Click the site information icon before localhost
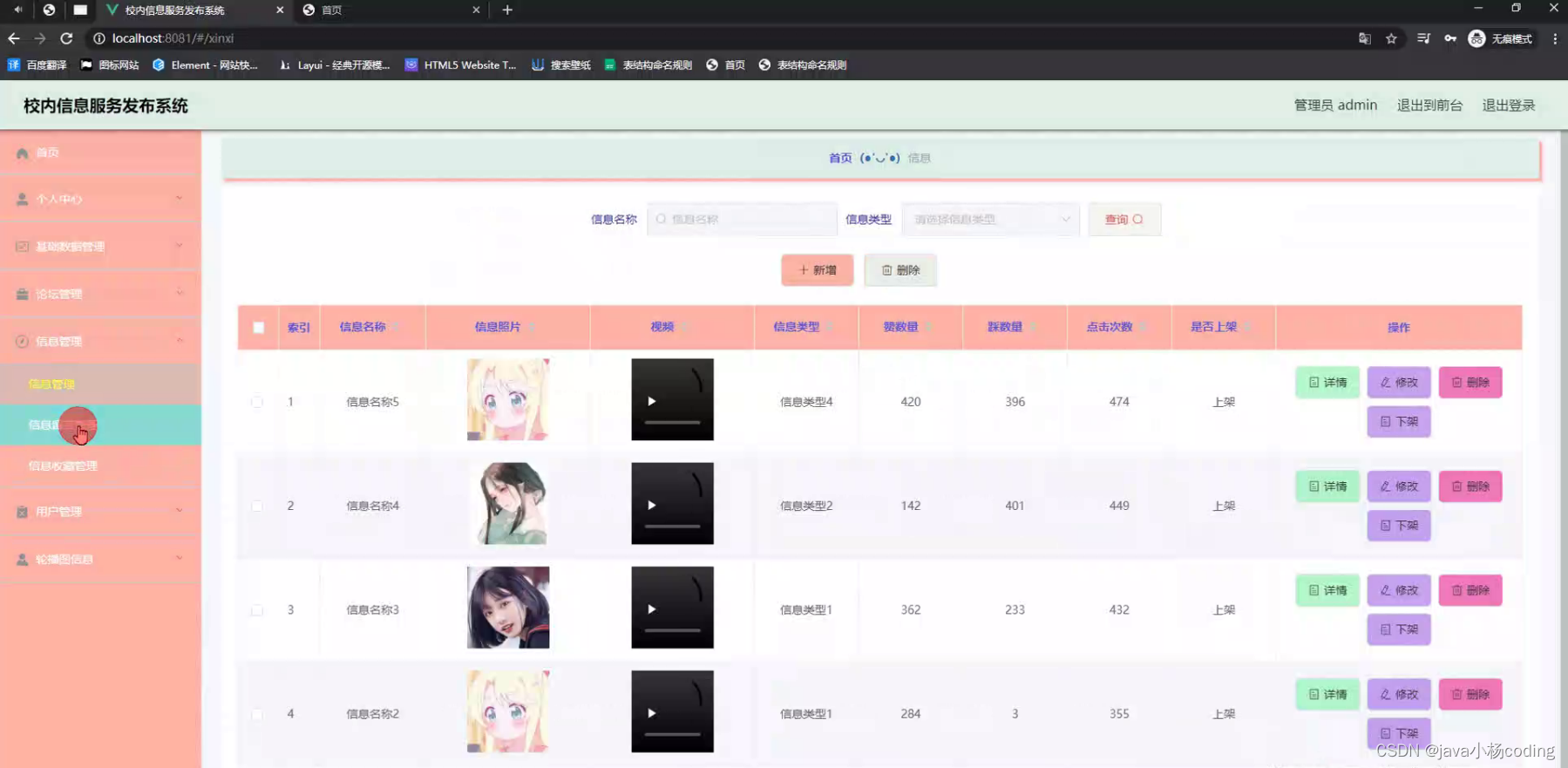This screenshot has height=768, width=1568. (x=98, y=38)
